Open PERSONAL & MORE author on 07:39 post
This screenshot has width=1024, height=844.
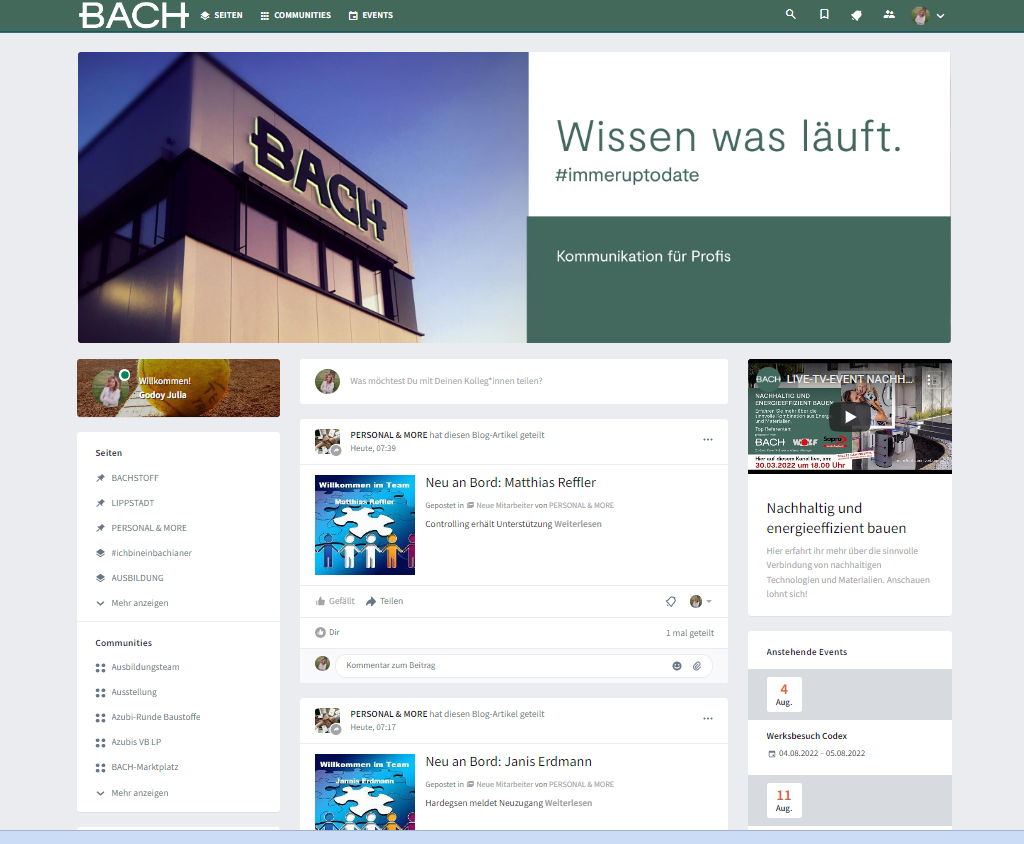pos(389,435)
